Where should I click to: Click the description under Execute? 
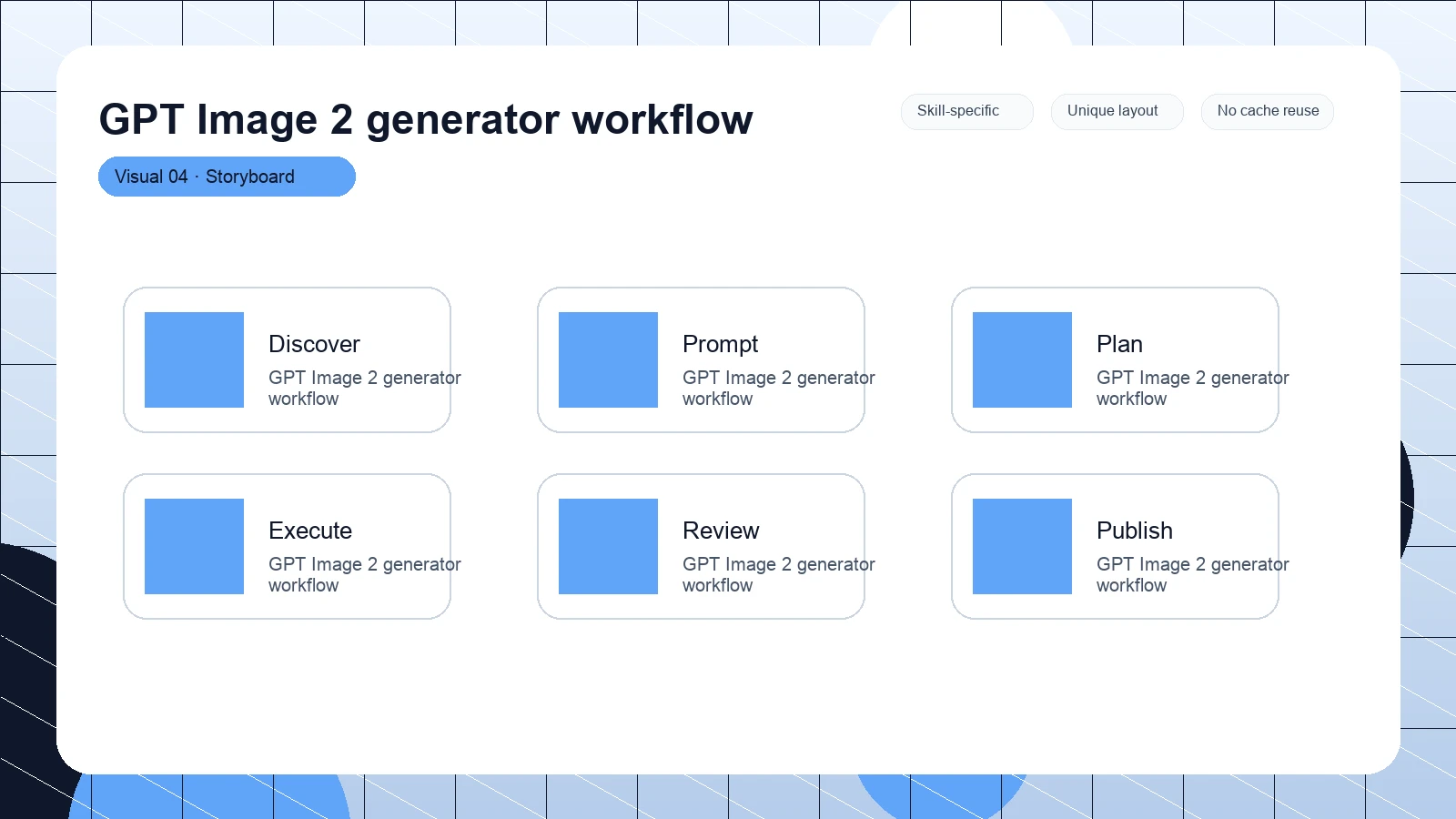[x=365, y=574]
